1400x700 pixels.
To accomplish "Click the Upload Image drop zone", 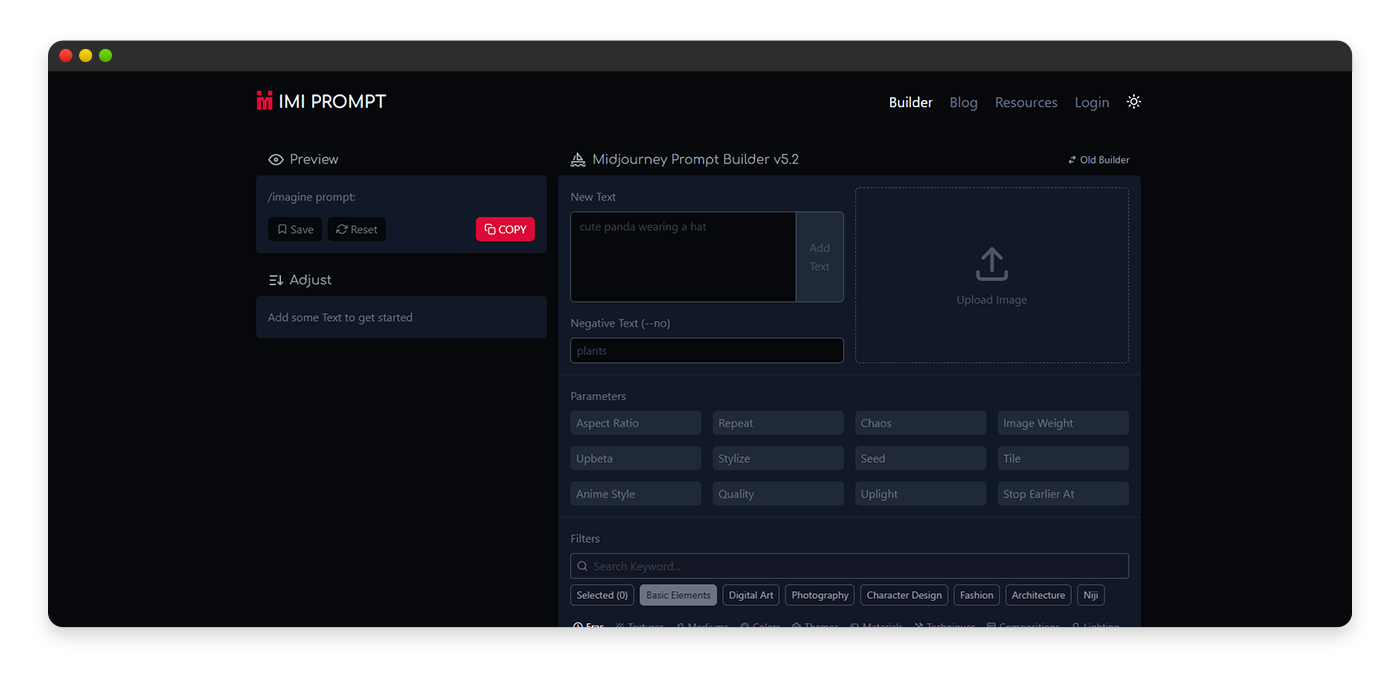I will point(992,275).
